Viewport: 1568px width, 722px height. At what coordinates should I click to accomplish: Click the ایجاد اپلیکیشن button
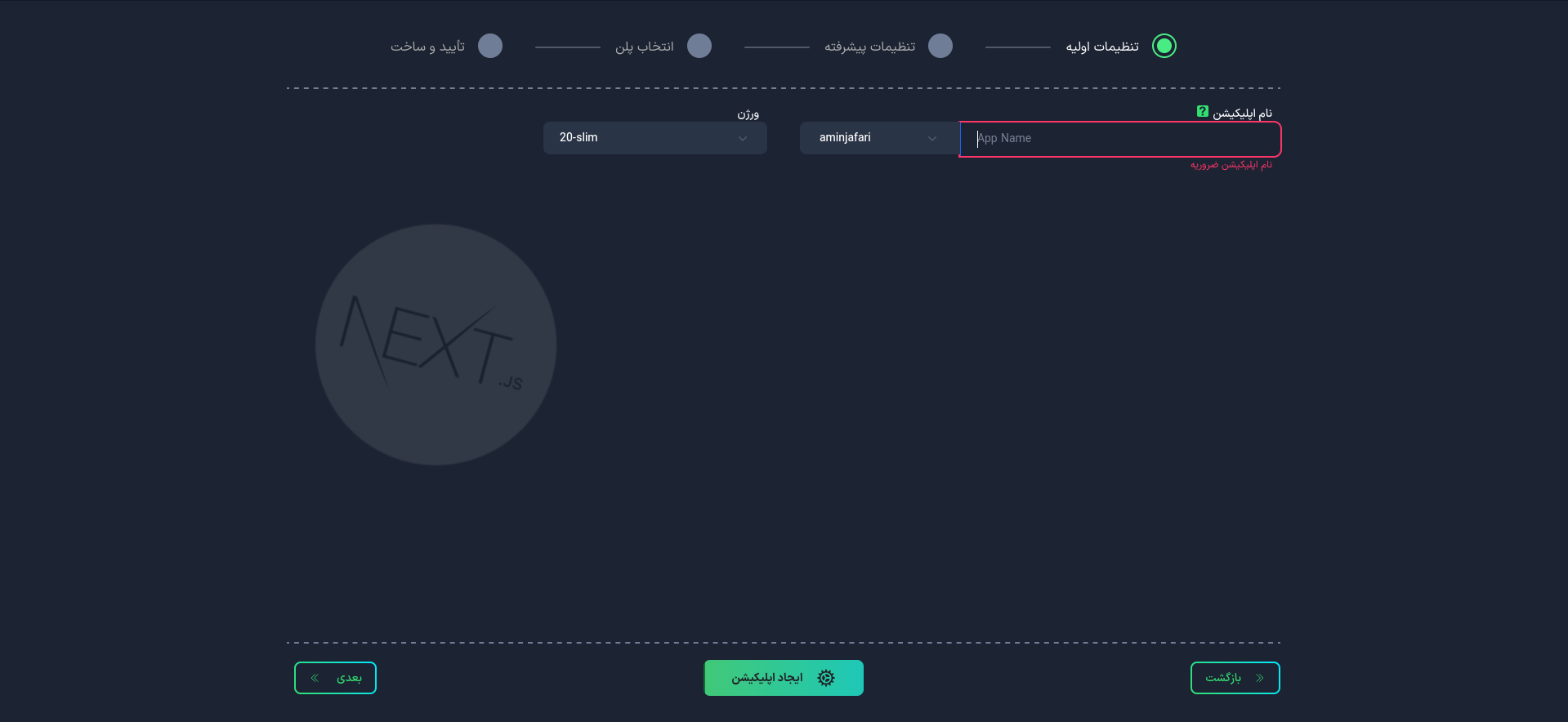click(784, 678)
